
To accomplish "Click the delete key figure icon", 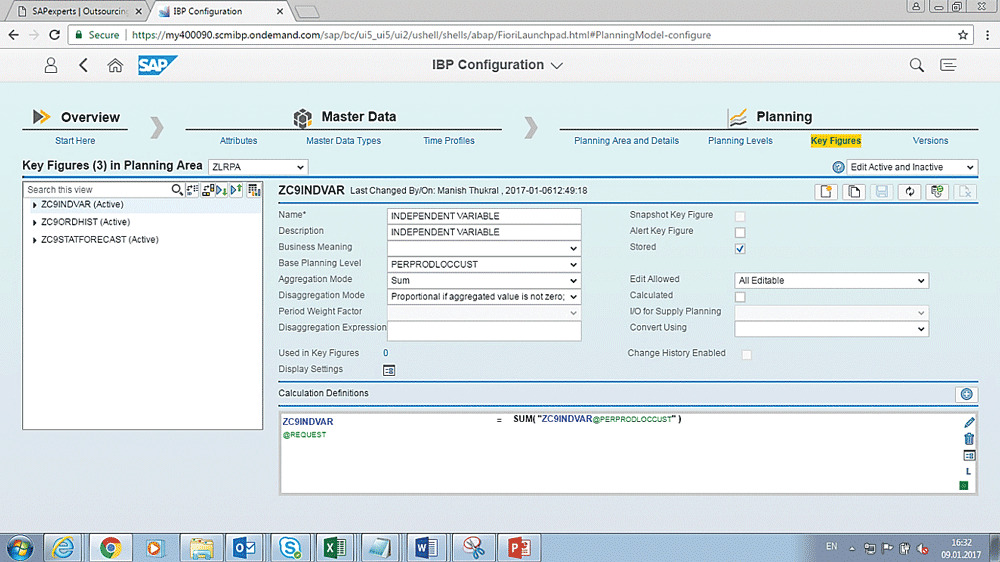I will click(x=965, y=191).
